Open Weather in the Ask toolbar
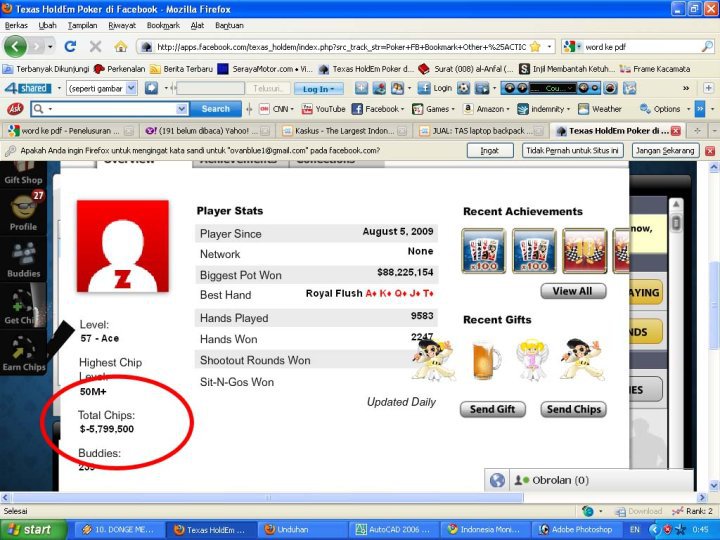This screenshot has height=540, width=720. (600, 109)
